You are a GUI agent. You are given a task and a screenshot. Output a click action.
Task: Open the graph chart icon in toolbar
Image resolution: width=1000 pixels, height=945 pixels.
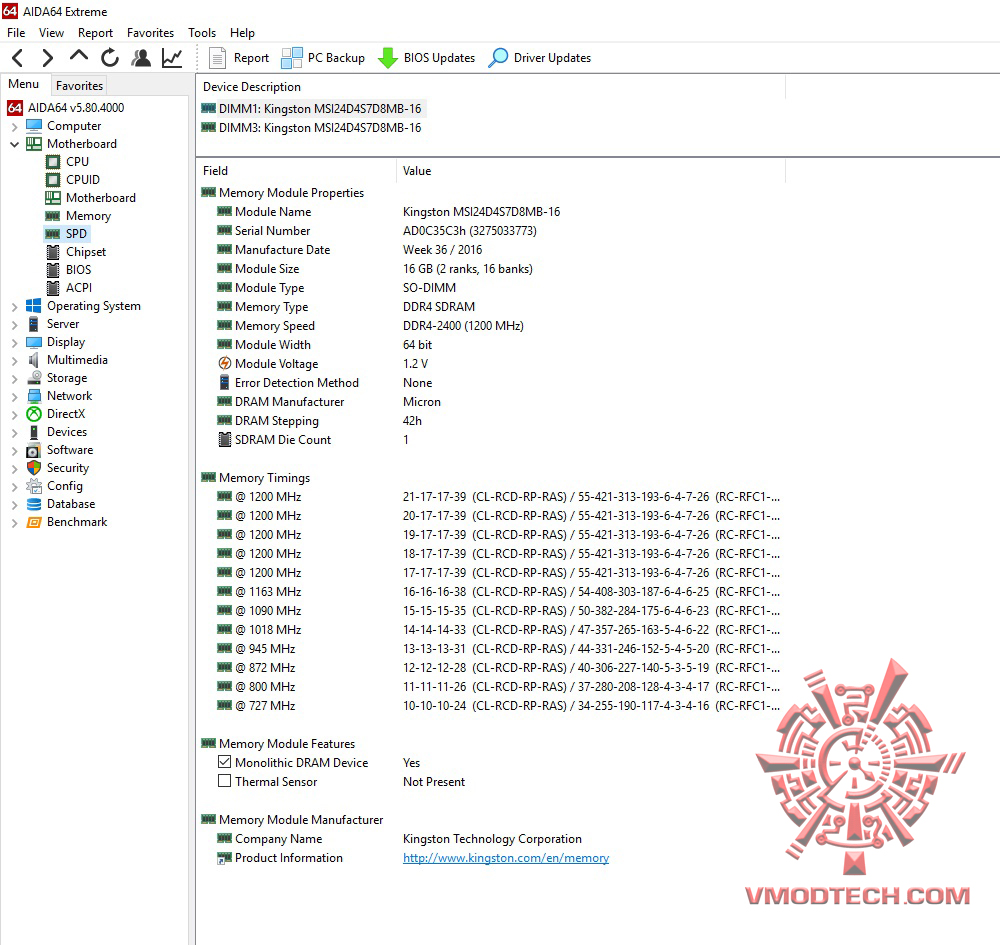tap(172, 58)
